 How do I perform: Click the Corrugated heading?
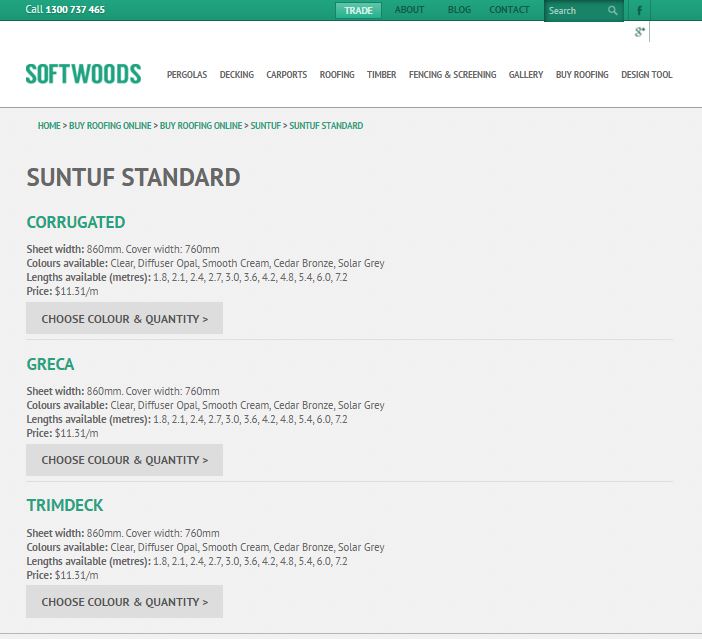pos(76,222)
